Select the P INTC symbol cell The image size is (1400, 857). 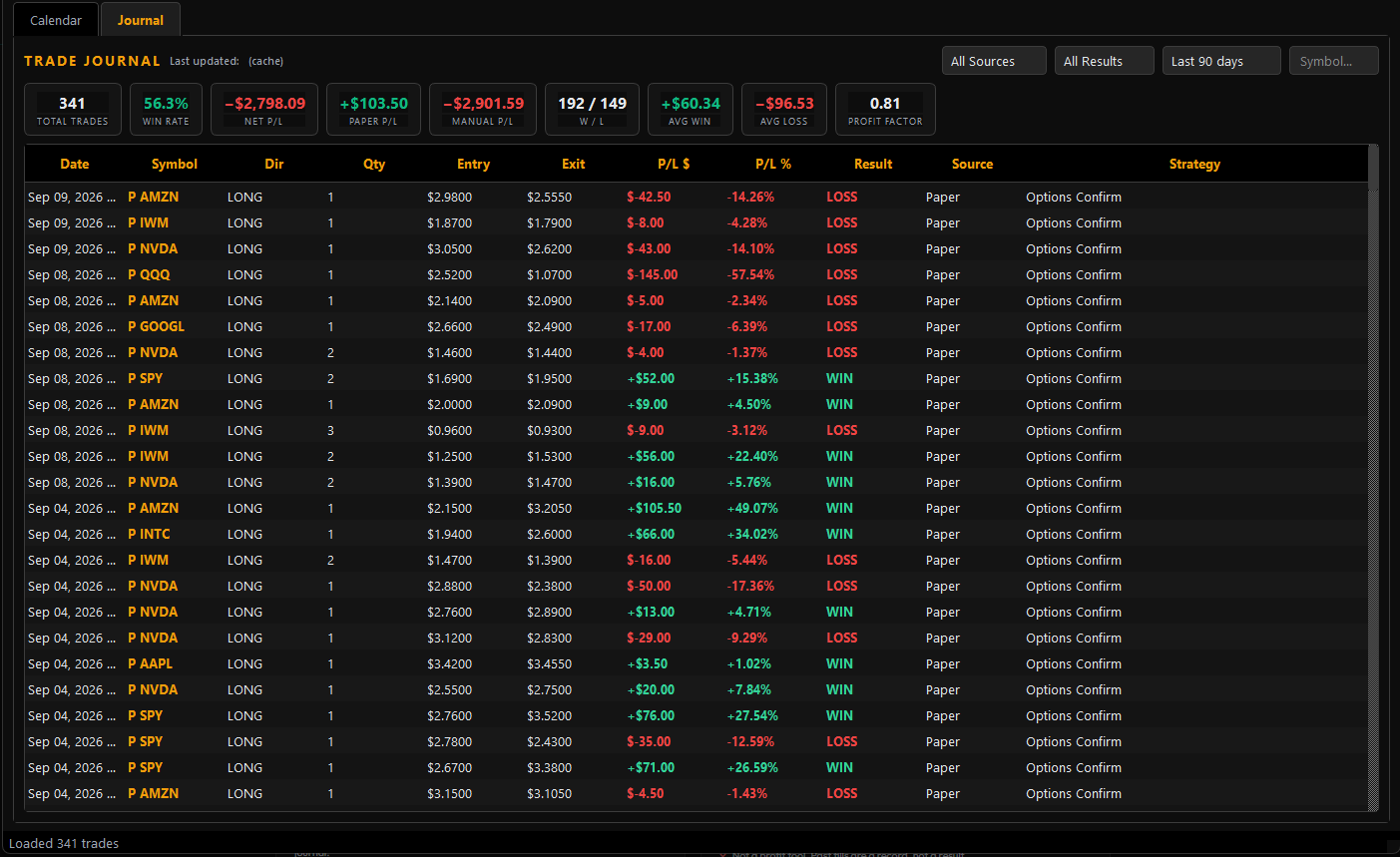pos(149,534)
